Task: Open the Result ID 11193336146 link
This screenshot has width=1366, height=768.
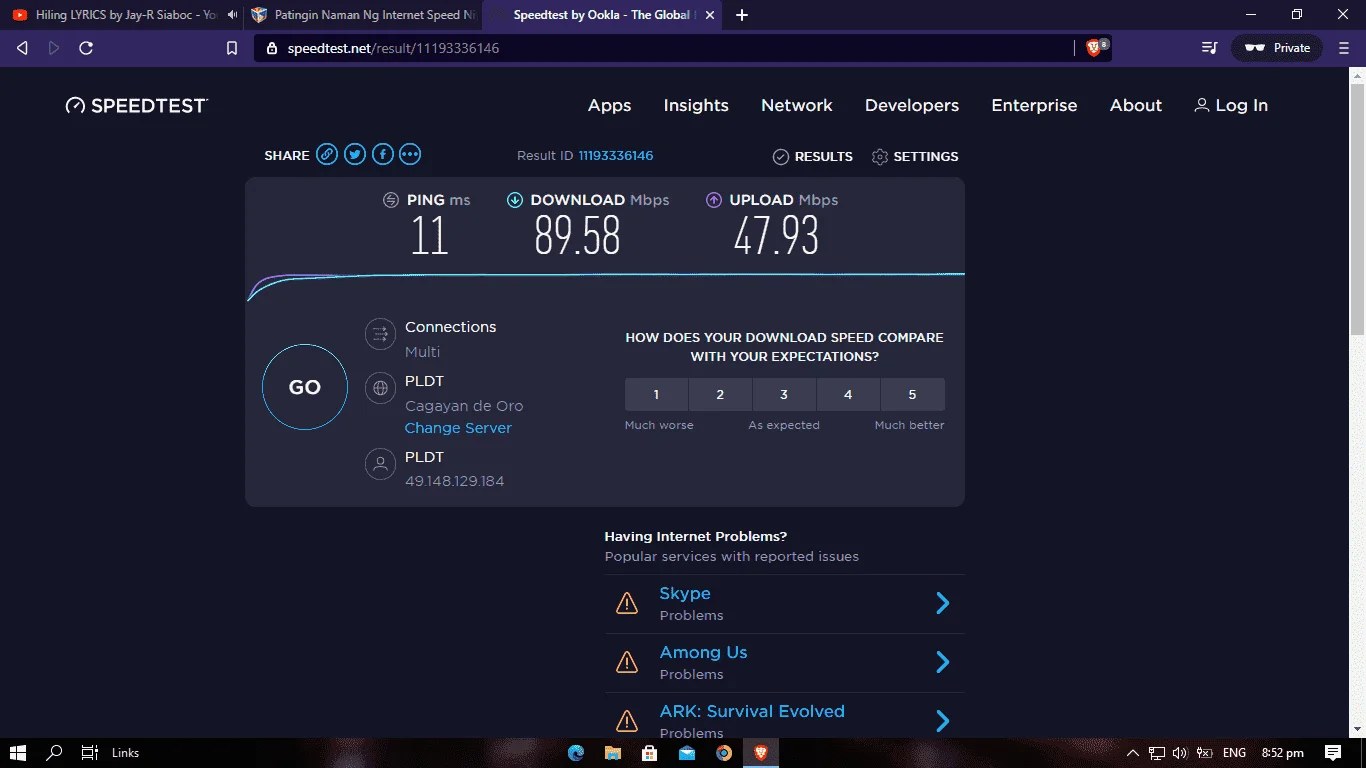Action: click(x=616, y=155)
